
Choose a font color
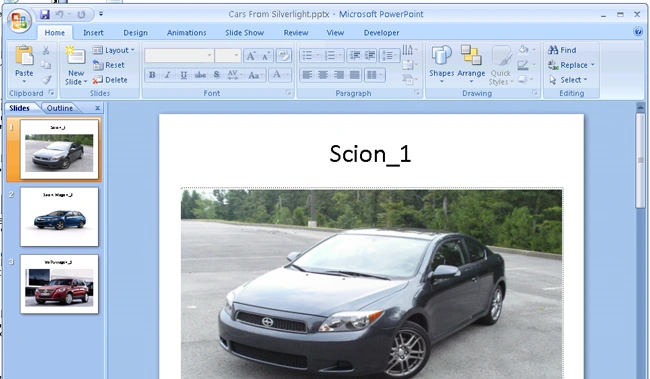coord(280,75)
